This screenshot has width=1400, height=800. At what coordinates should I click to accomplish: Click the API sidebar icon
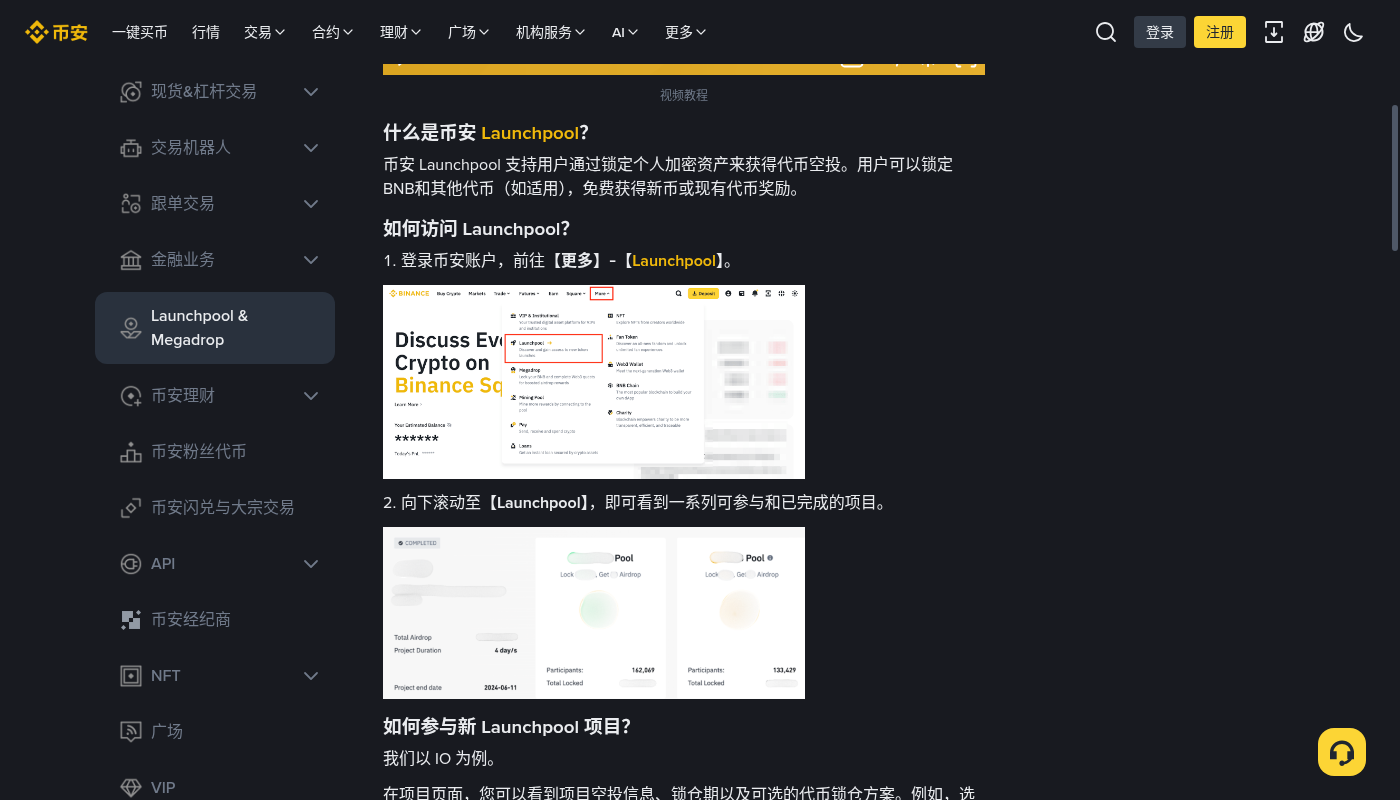pyautogui.click(x=131, y=564)
